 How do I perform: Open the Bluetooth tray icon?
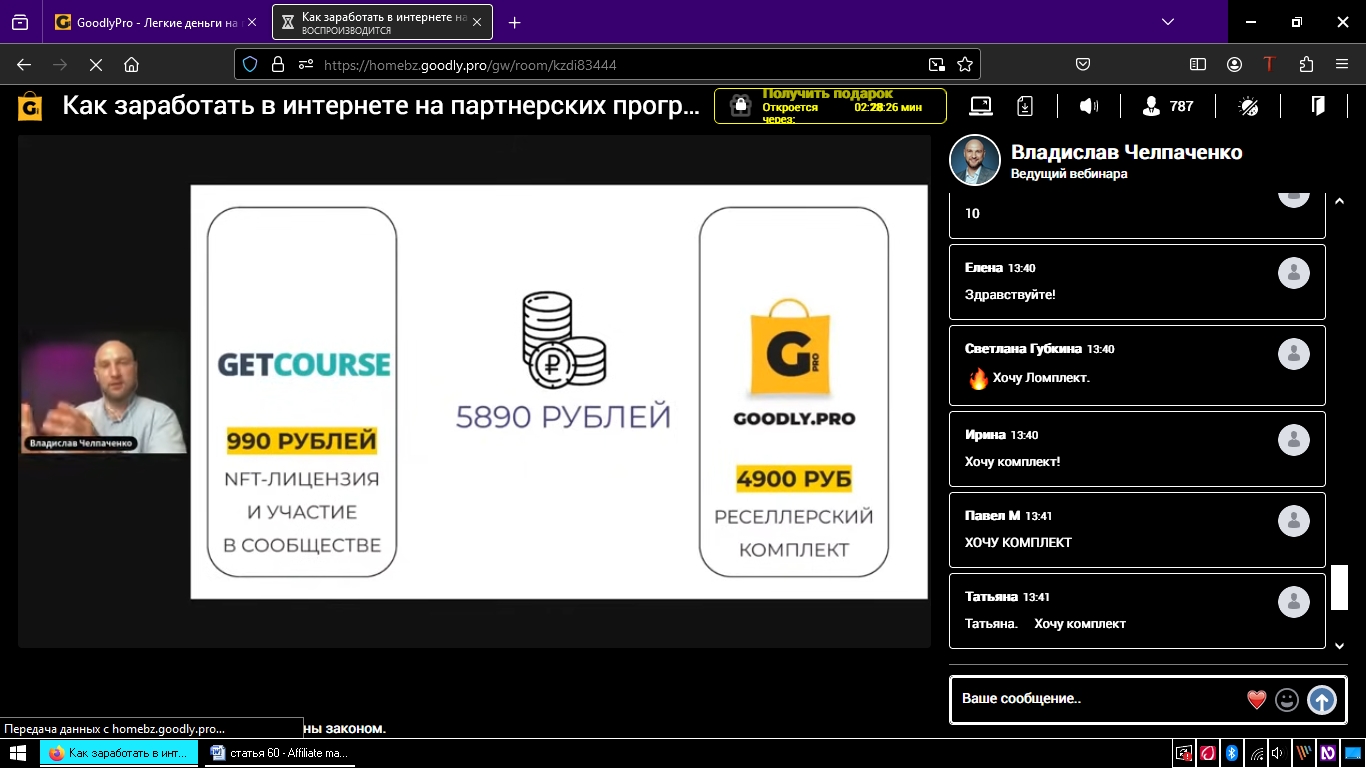pyautogui.click(x=1232, y=753)
